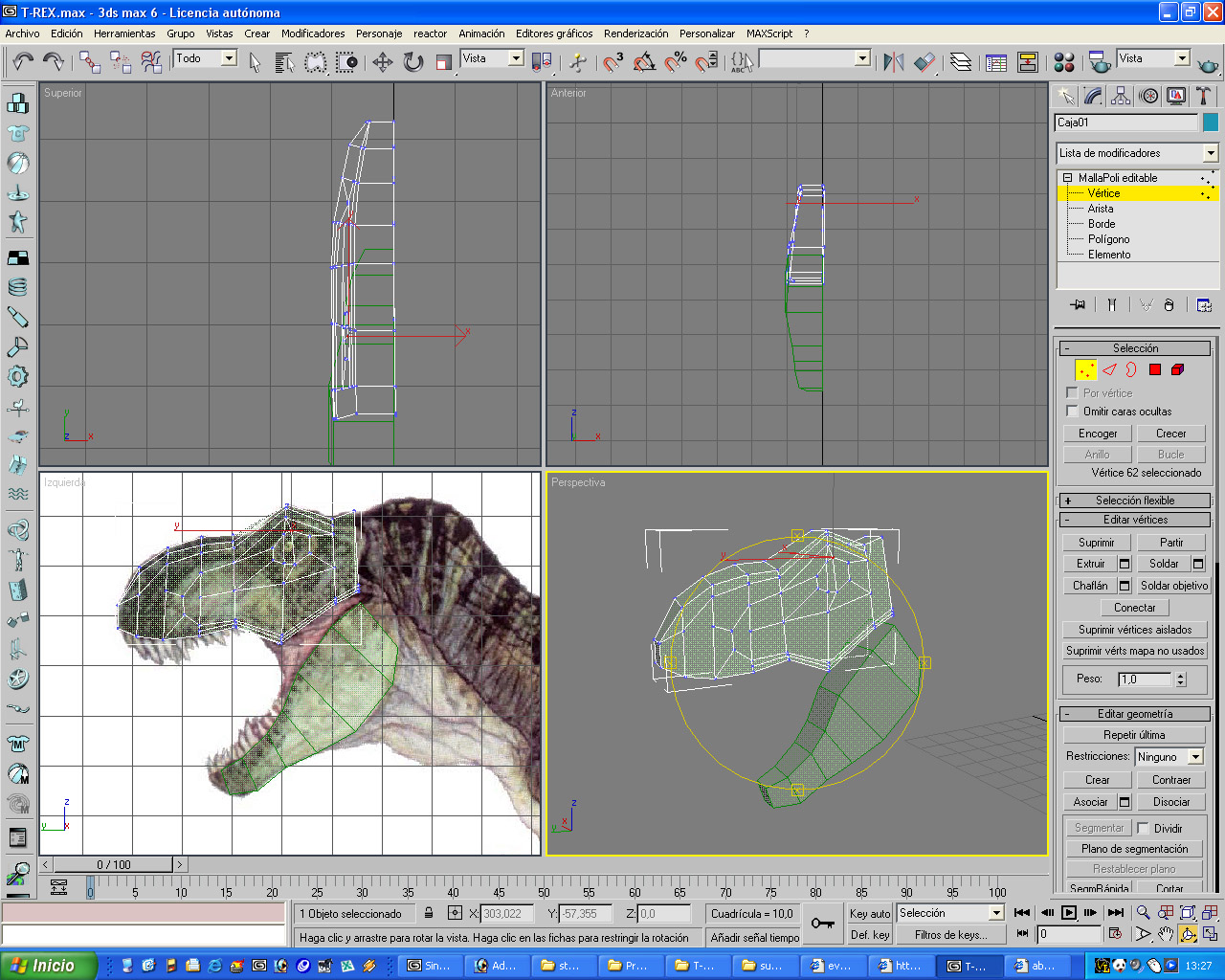Image resolution: width=1225 pixels, height=980 pixels.
Task: Expand the Selección flexible rollout
Action: pos(1135,501)
